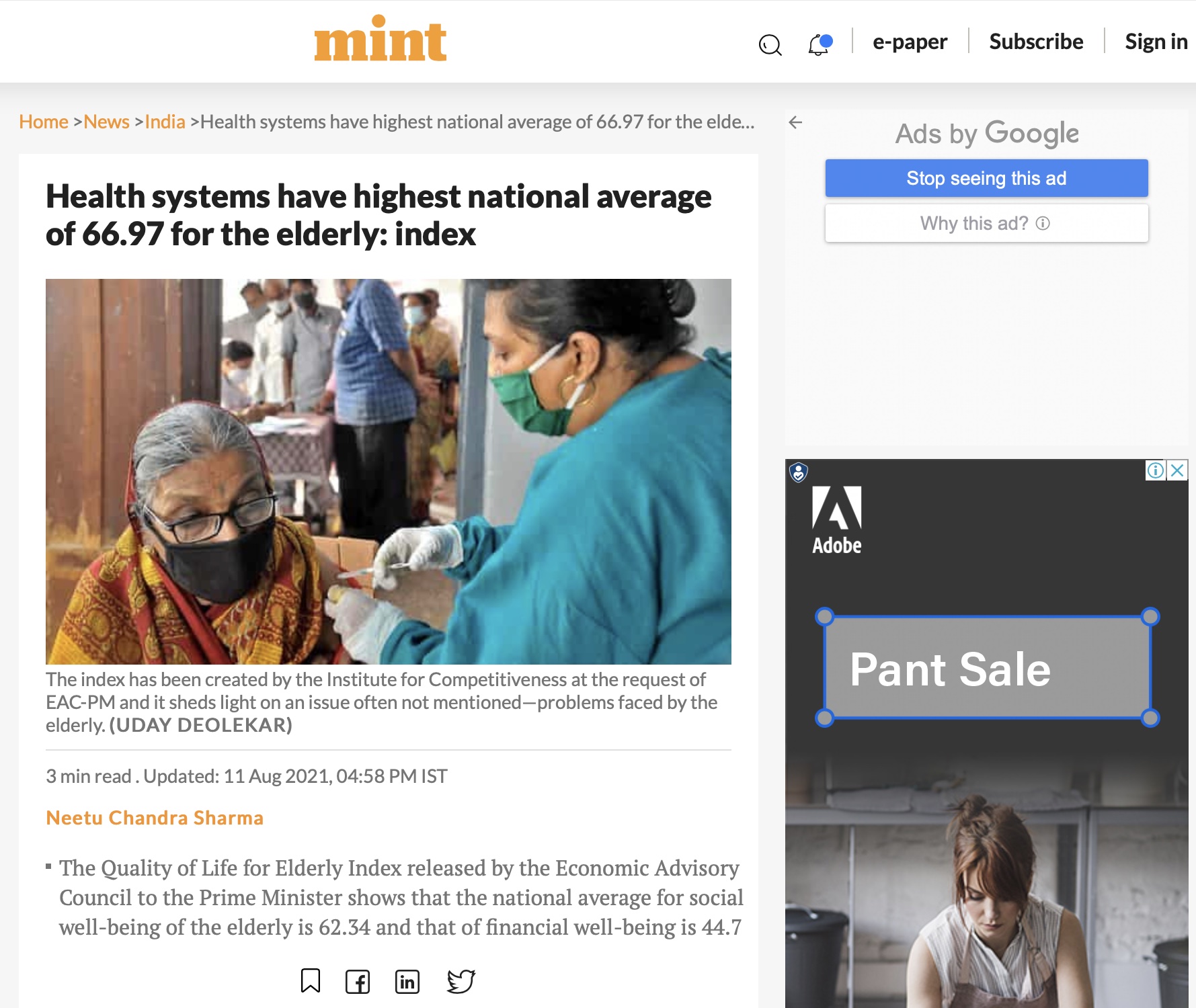1196x1008 pixels.
Task: Go to the News breadcrumb
Action: (106, 122)
